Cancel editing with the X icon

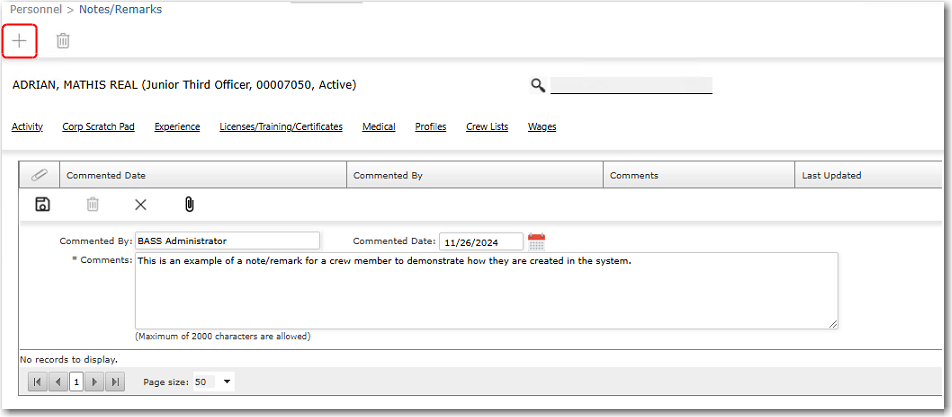[x=140, y=204]
